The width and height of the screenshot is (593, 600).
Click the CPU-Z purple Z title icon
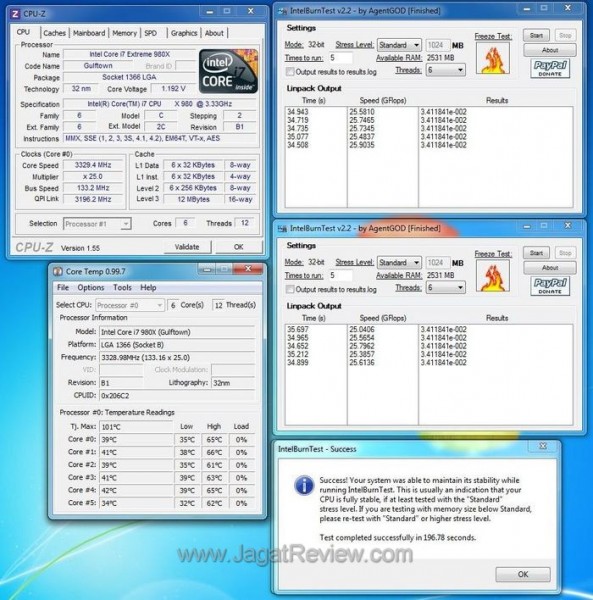[15, 14]
